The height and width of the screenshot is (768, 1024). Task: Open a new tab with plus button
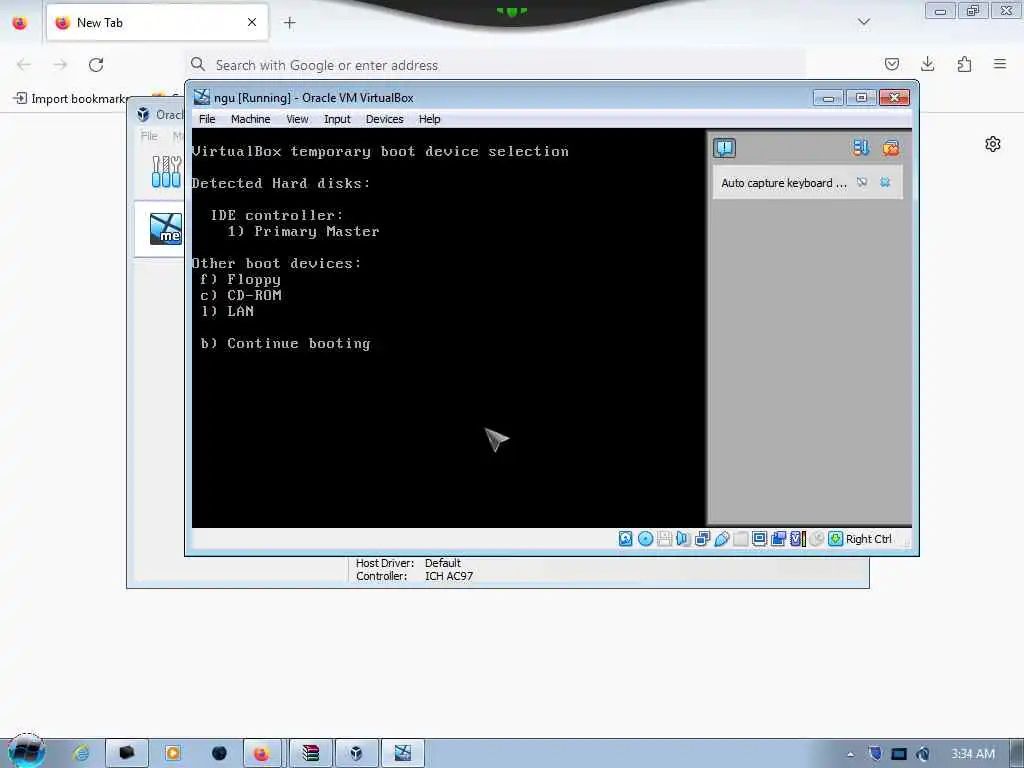289,23
